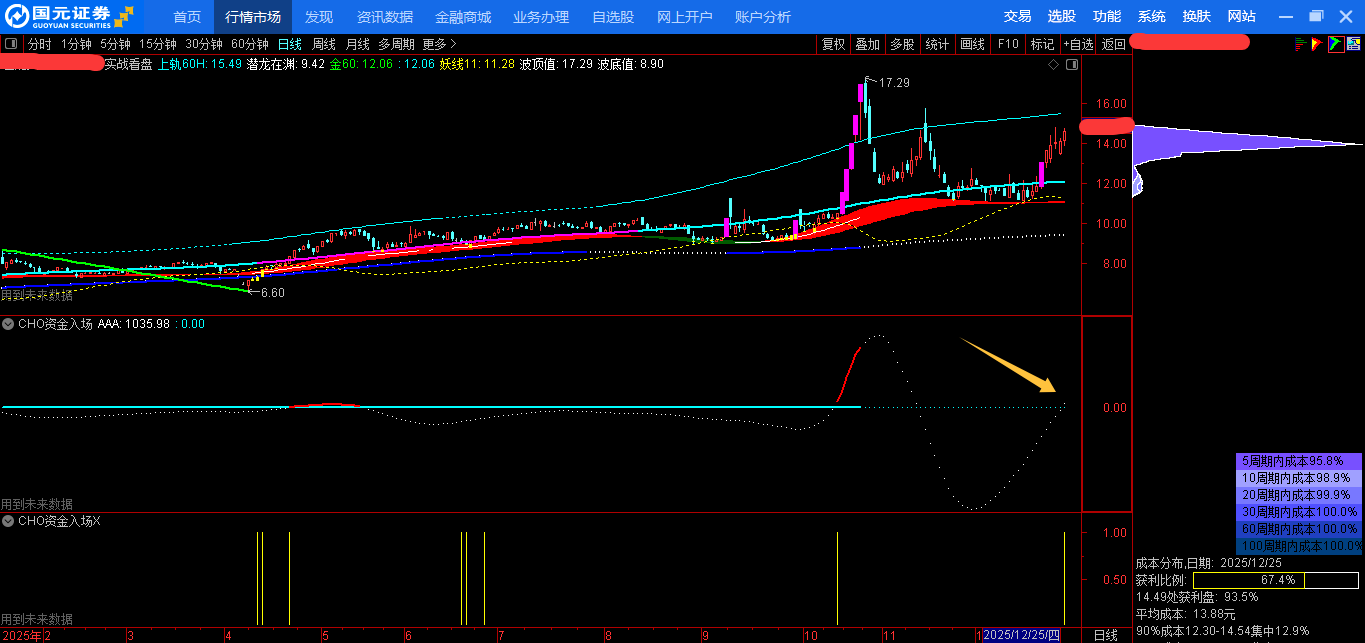Click the +自选 add to watchlist button
The height and width of the screenshot is (643, 1365).
1078,44
